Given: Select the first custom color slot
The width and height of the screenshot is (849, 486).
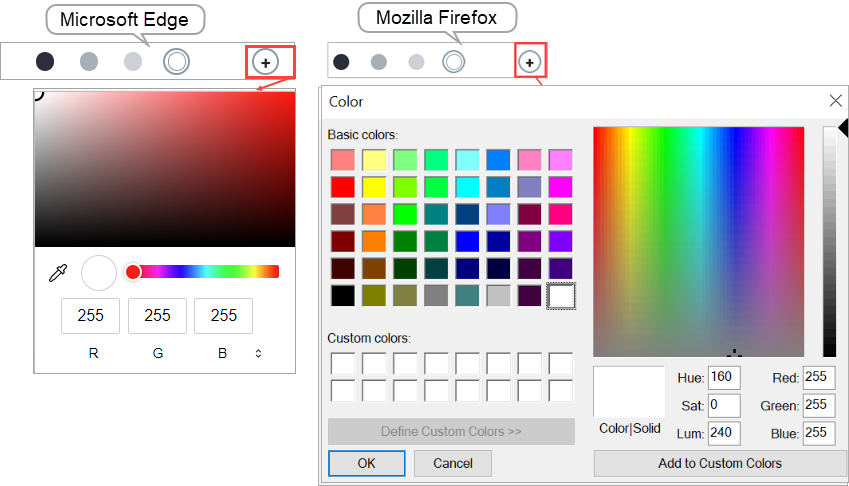Looking at the screenshot, I should 343,363.
